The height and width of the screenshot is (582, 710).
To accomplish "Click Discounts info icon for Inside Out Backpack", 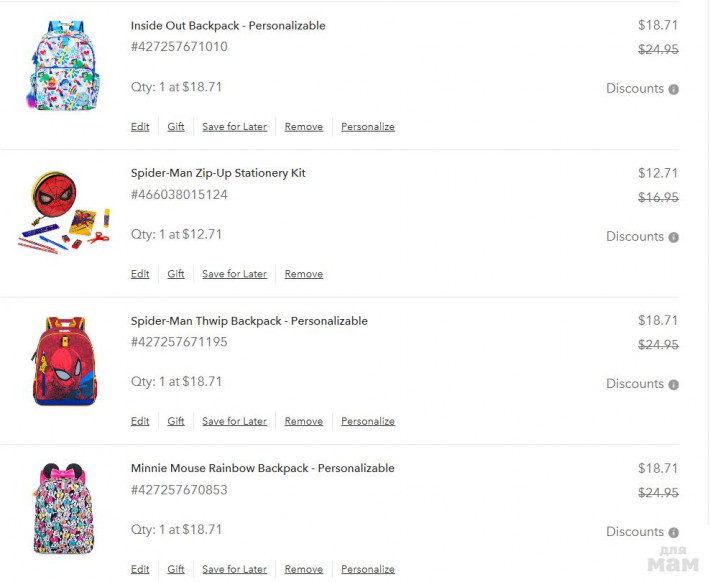I will 673,89.
